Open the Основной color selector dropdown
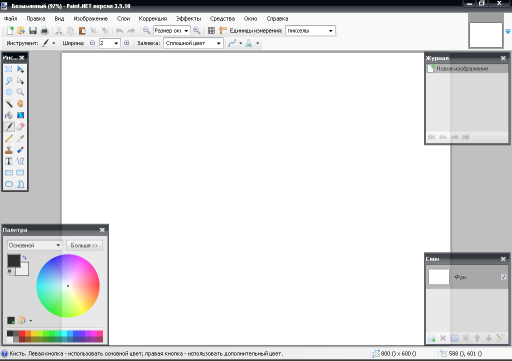 [x=35, y=245]
